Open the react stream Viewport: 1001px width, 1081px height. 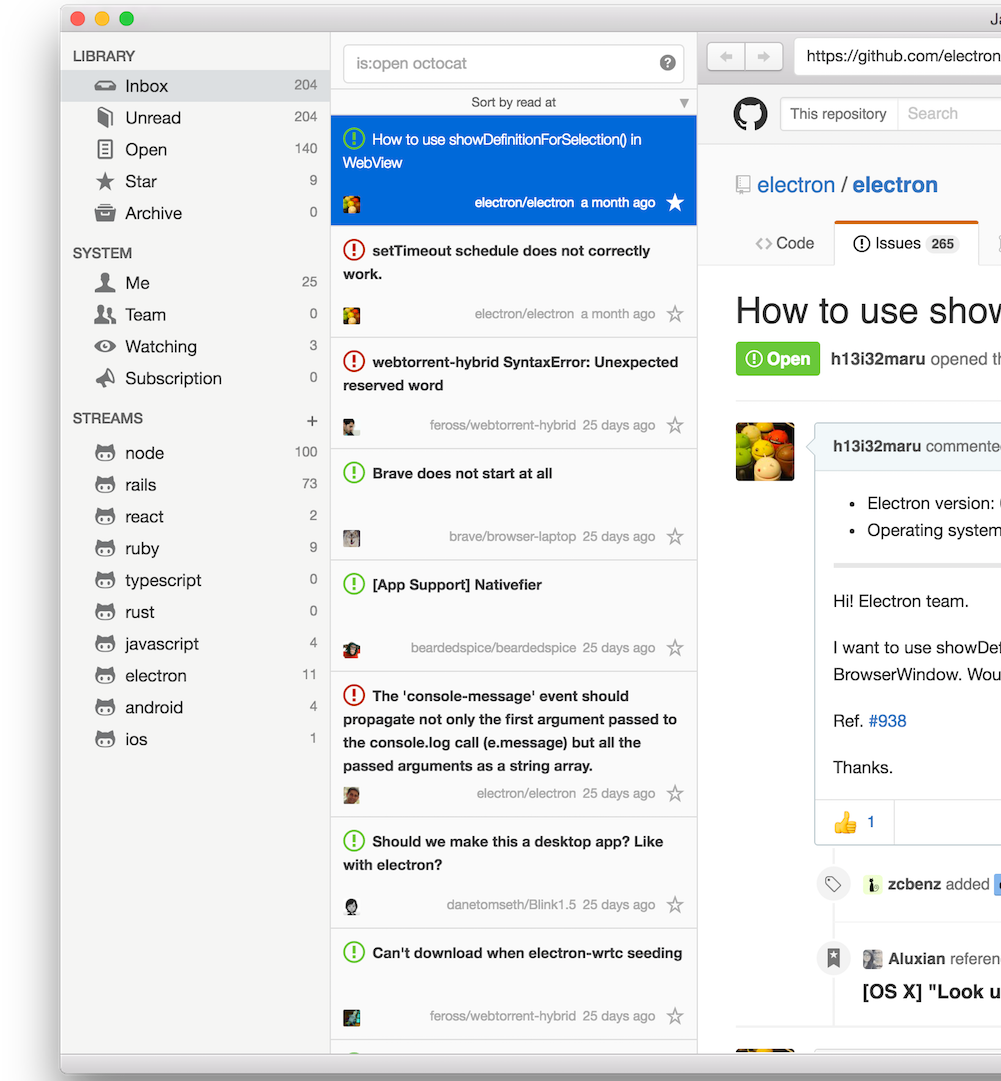pos(195,516)
